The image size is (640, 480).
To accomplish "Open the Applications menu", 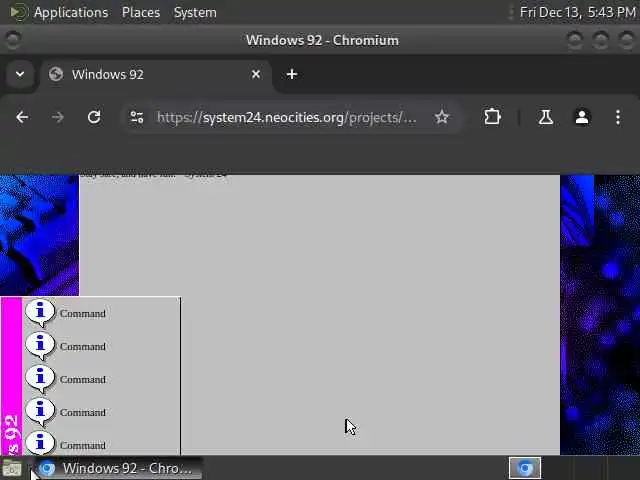I will tap(71, 12).
